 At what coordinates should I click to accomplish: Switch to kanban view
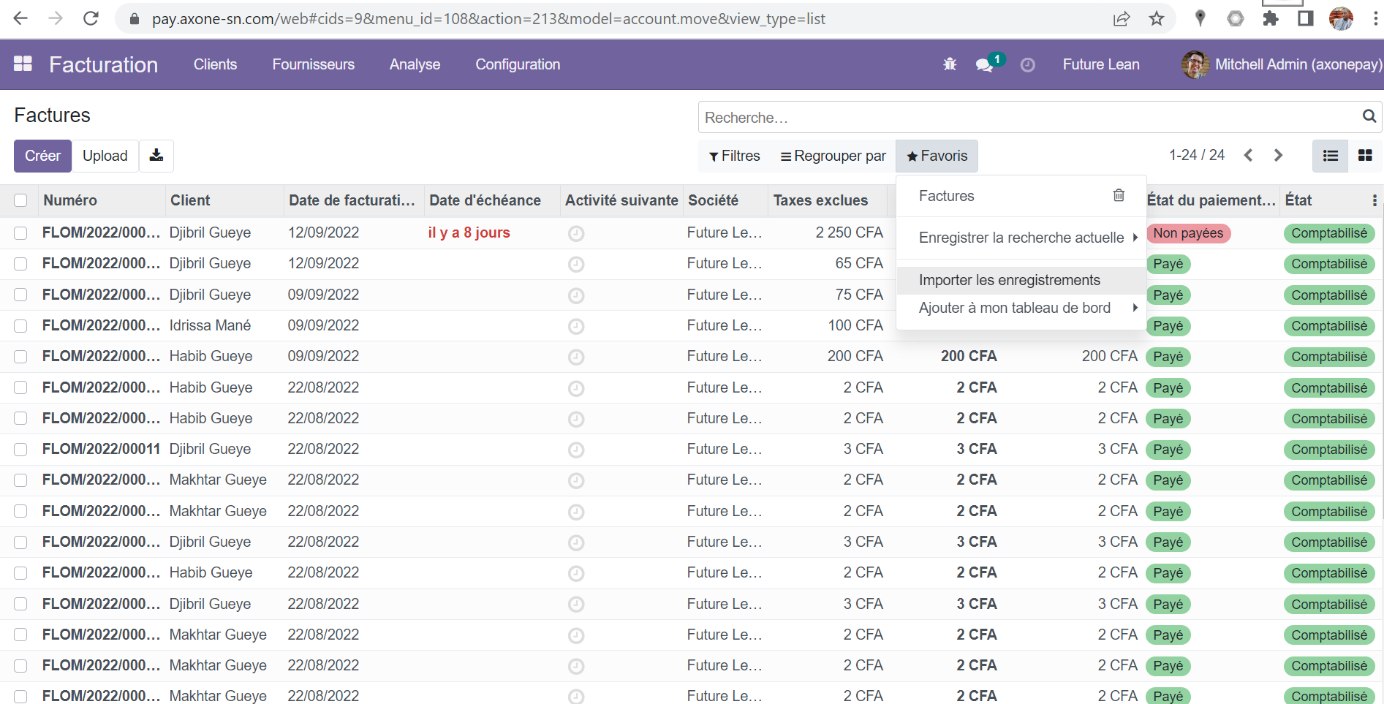1364,156
